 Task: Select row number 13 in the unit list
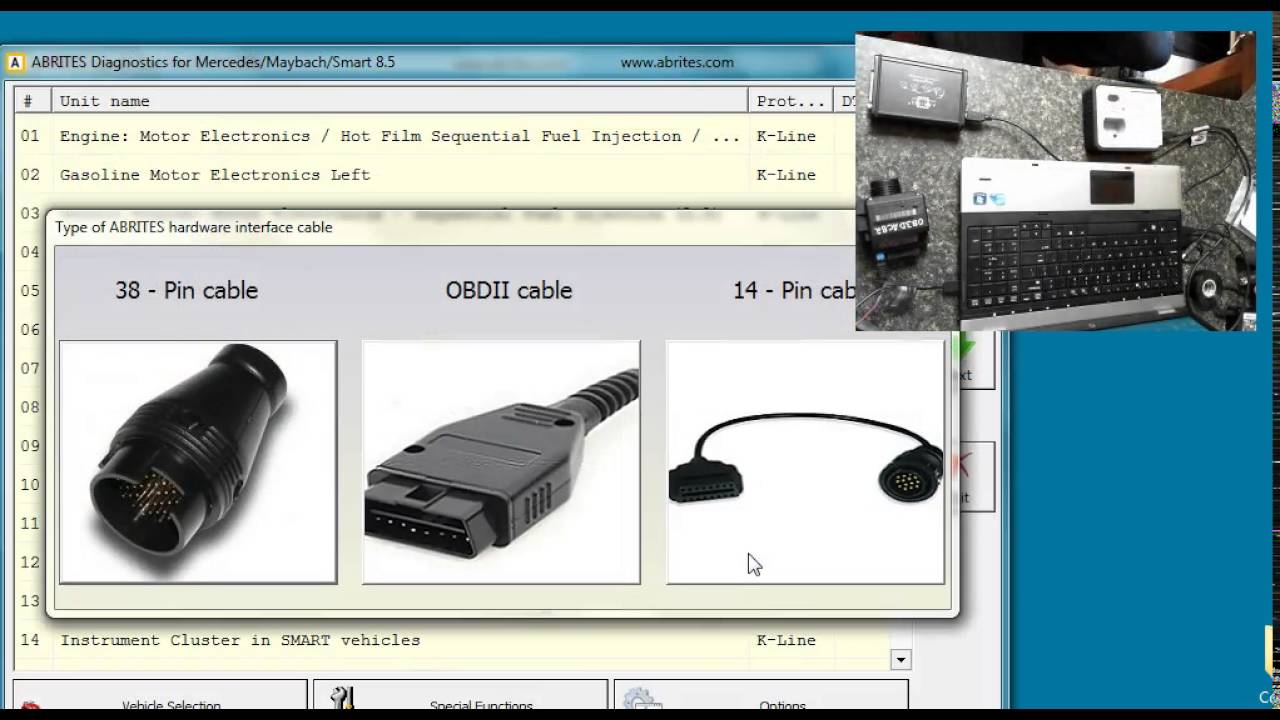click(30, 601)
